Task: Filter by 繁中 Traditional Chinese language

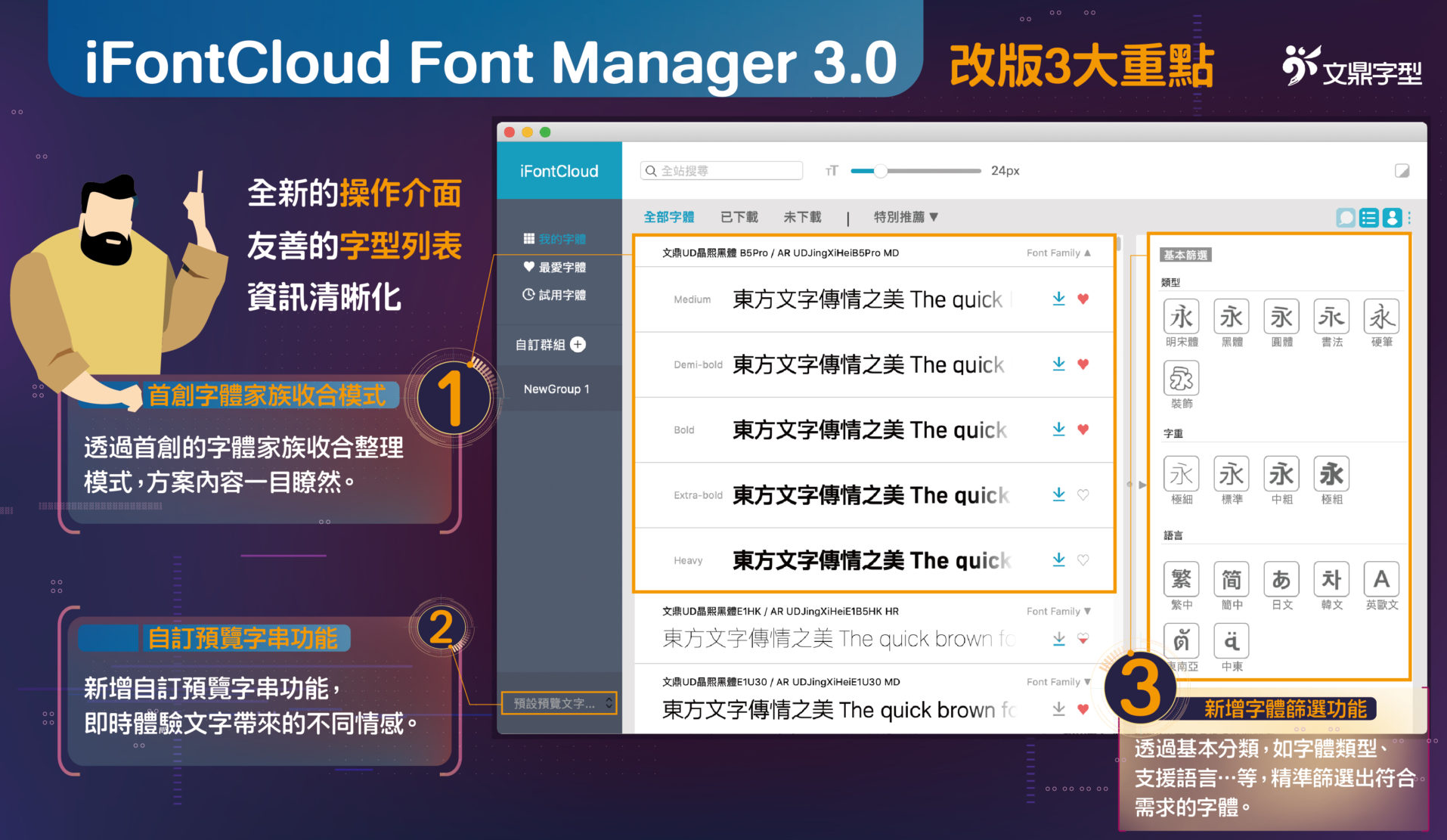Action: click(x=1181, y=580)
